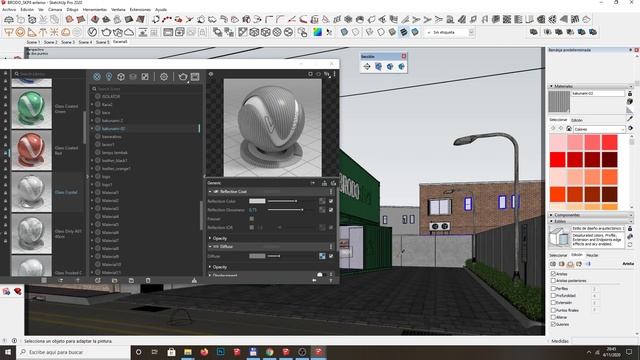This screenshot has height=360, width=640.
Task: Show the V-Ray frame buffer icon
Action: pos(195,76)
